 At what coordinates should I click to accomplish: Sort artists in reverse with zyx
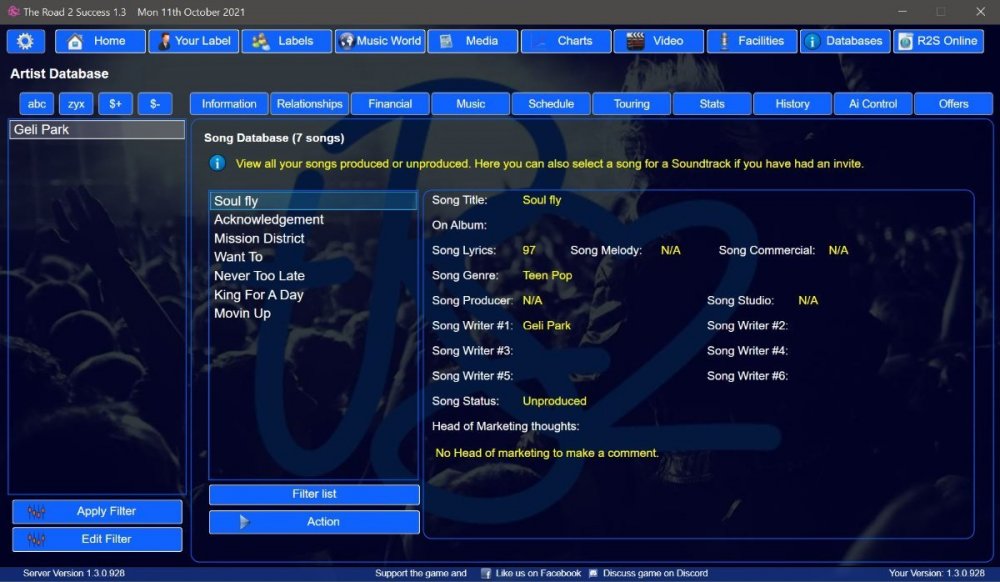(x=76, y=104)
